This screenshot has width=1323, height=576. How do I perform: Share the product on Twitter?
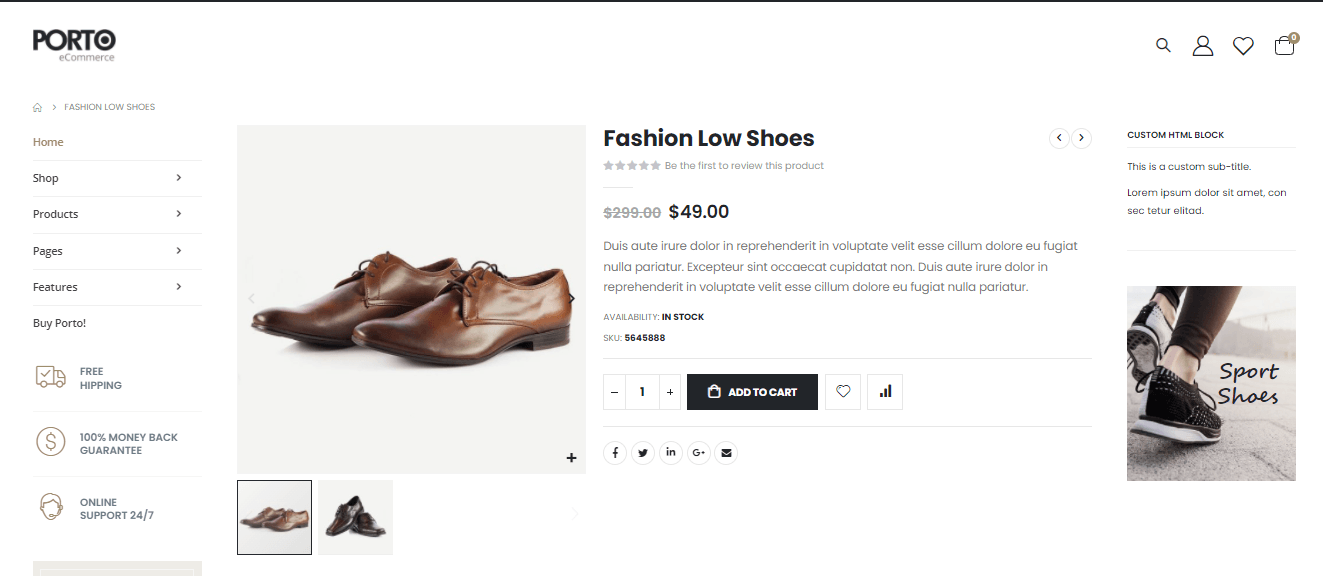point(642,452)
